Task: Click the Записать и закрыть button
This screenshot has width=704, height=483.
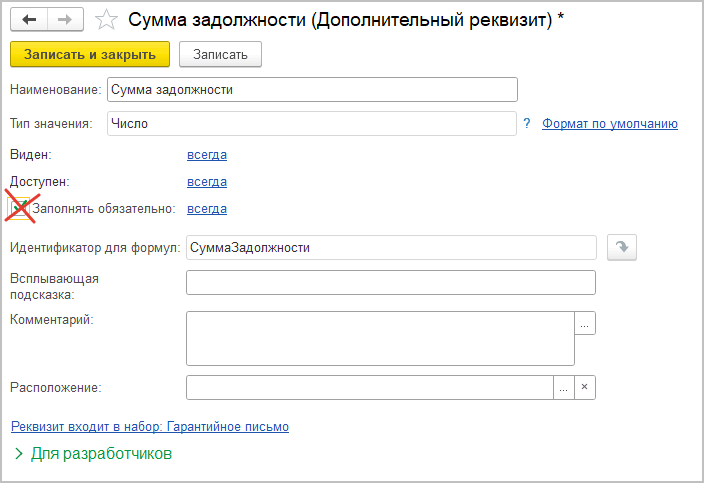Action: click(90, 54)
